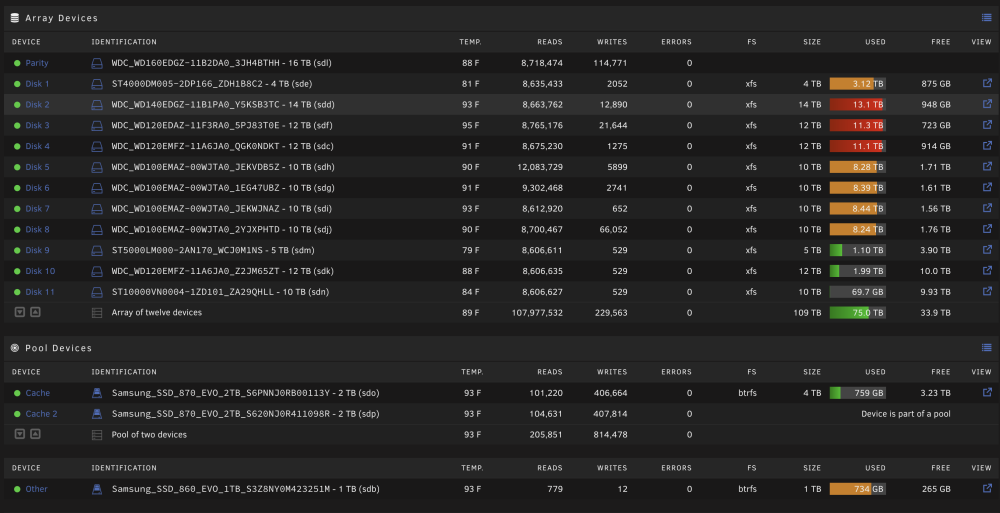The height and width of the screenshot is (513, 1000).
Task: Open the view icon for Disk 3
Action: pyautogui.click(x=987, y=124)
